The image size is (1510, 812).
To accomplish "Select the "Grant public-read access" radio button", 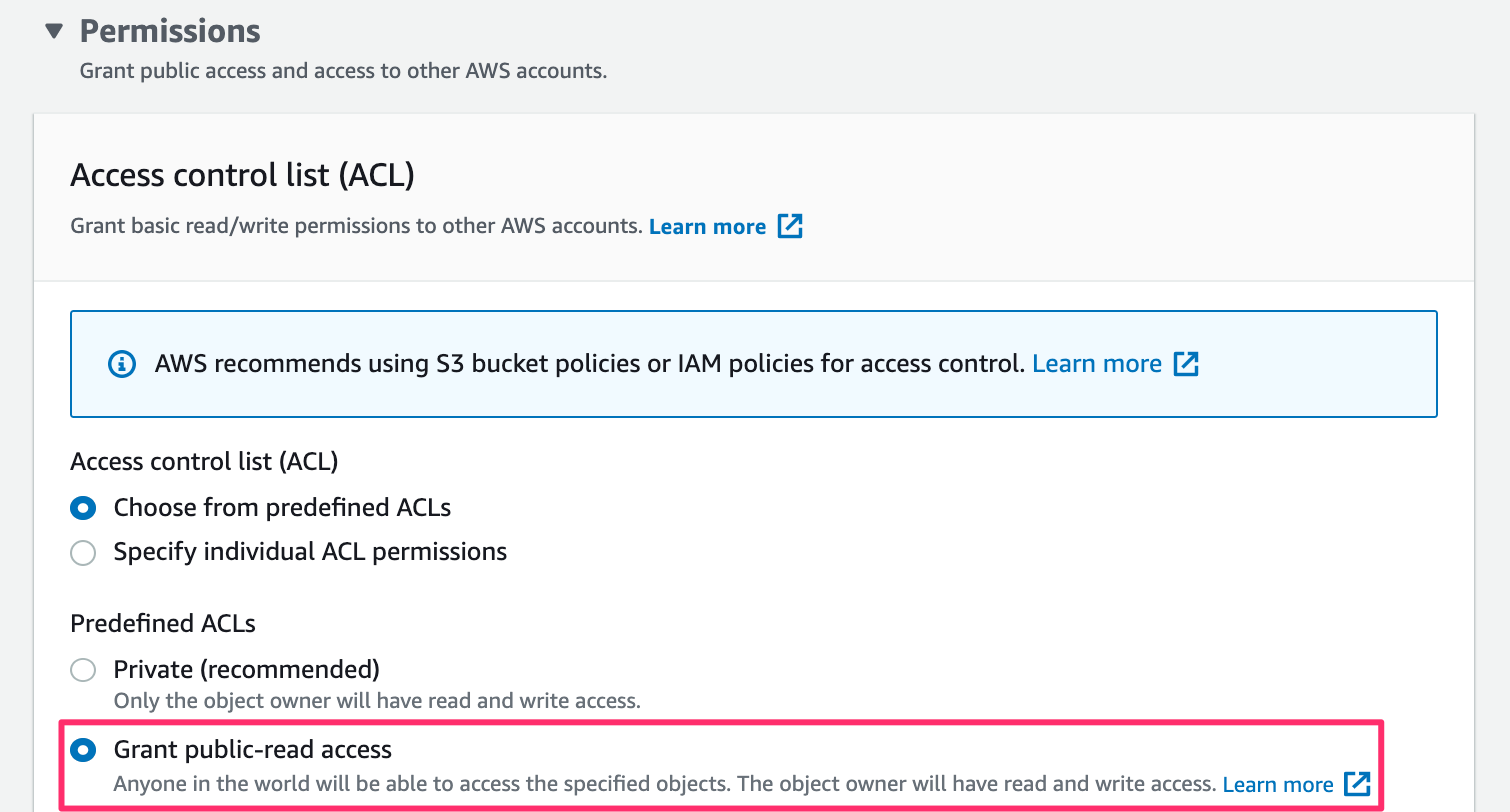I will click(84, 749).
